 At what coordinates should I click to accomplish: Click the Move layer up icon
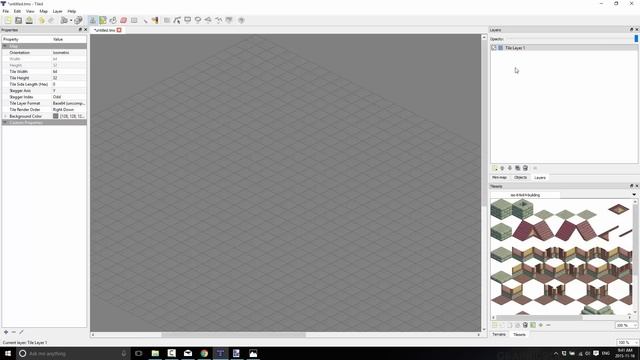coord(502,168)
